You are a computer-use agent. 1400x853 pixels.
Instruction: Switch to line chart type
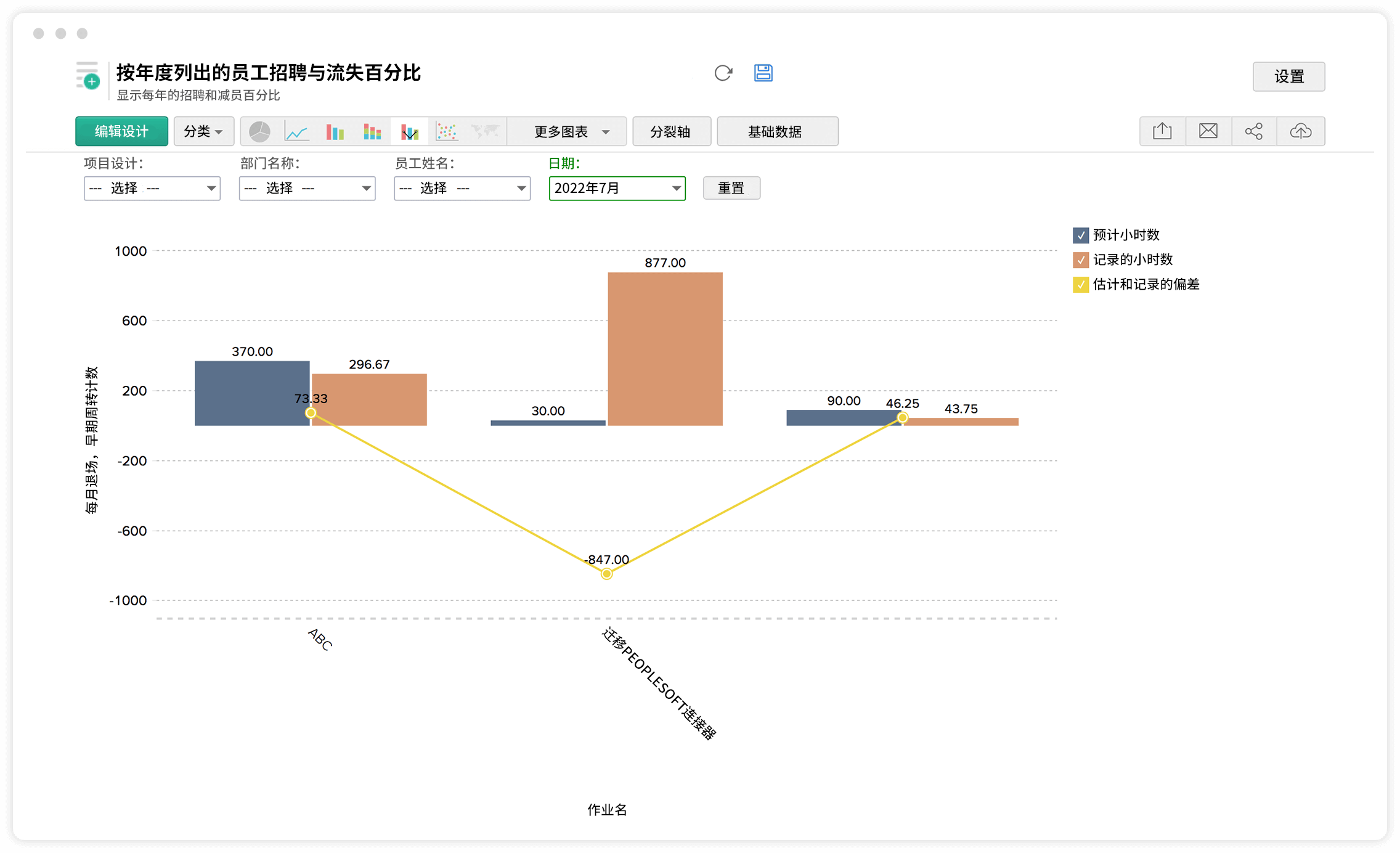point(296,131)
